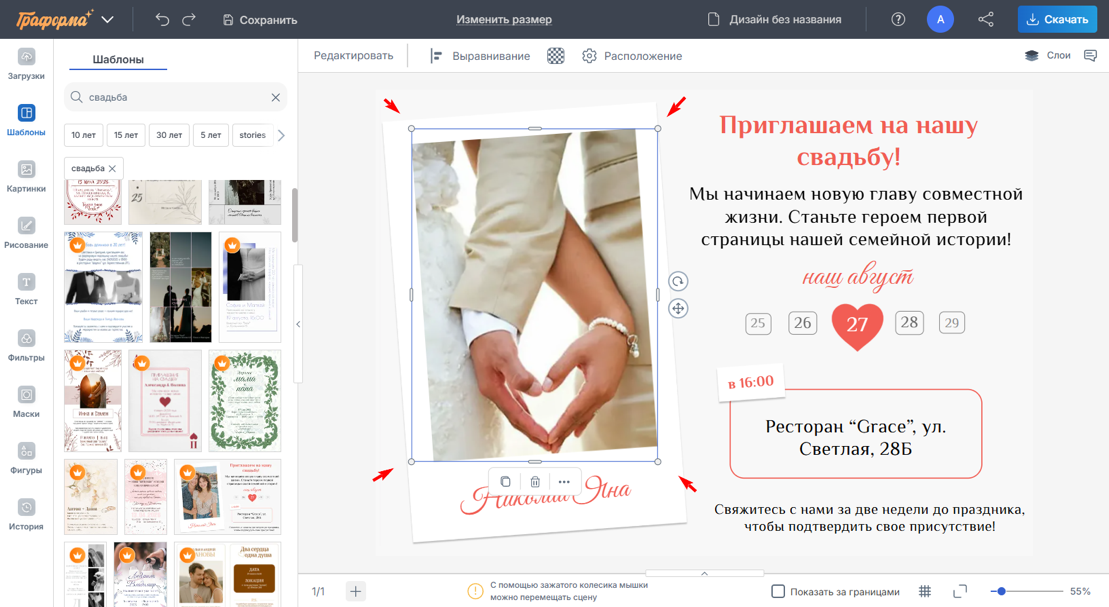The height and width of the screenshot is (607, 1109).
Task: Open more options via three dots under photo
Action: [x=563, y=481]
